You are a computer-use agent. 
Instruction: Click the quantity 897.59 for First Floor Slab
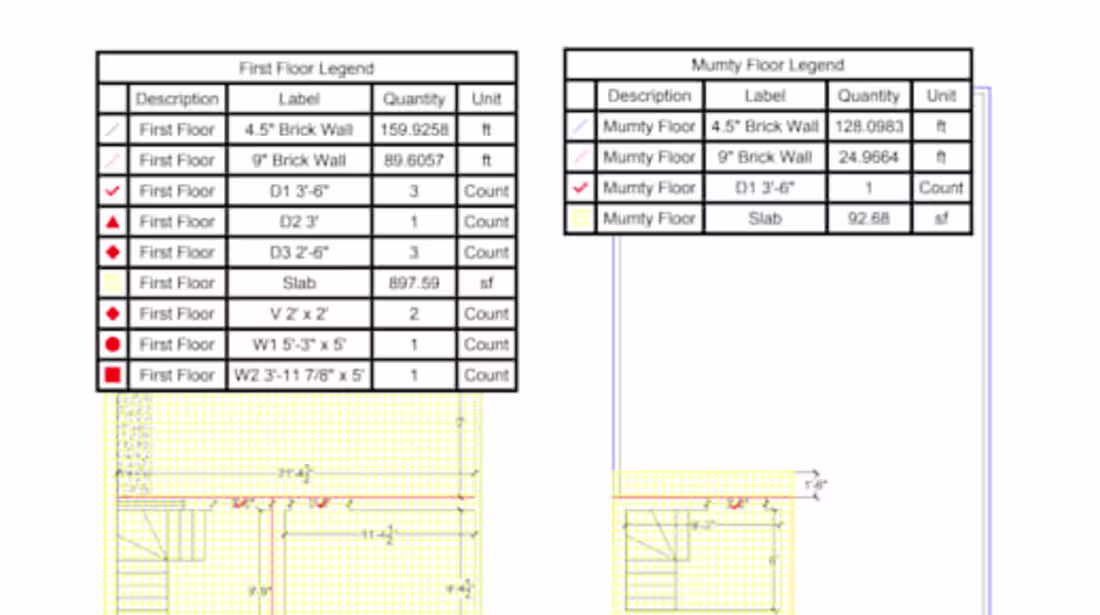click(x=414, y=283)
